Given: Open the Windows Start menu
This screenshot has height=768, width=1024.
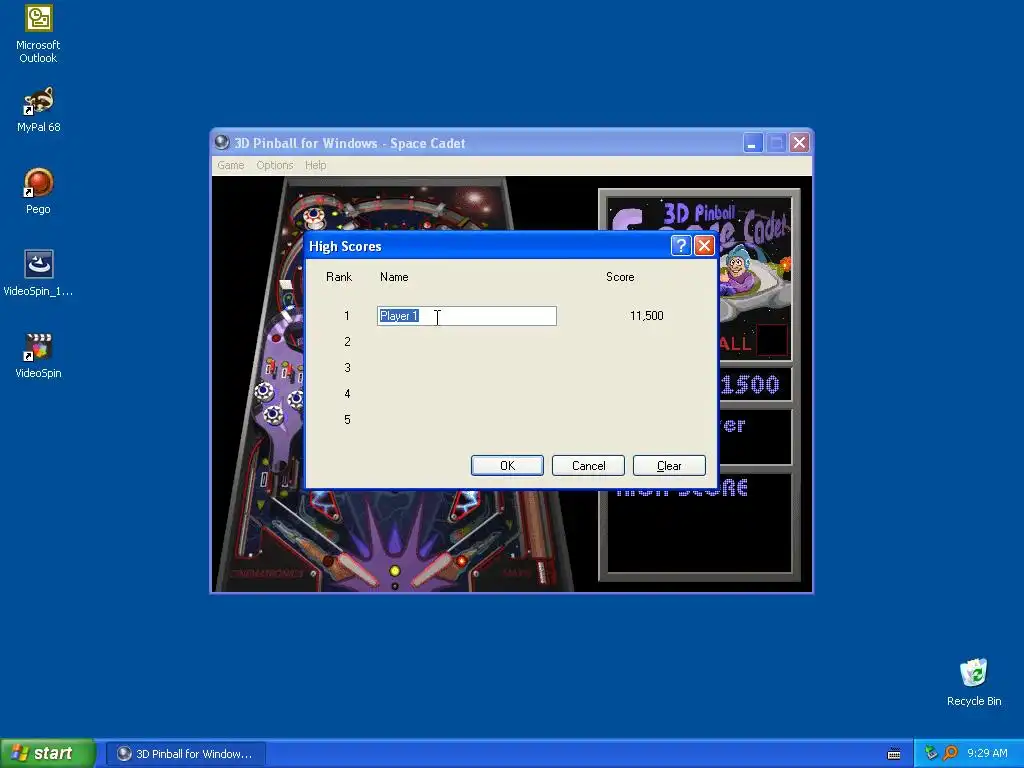Looking at the screenshot, I should (x=47, y=753).
